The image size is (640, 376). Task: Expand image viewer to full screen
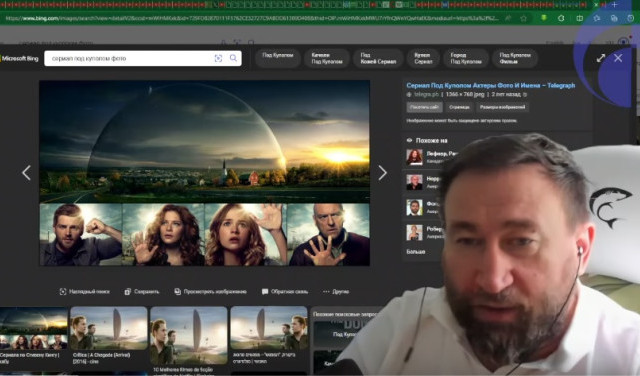point(600,58)
